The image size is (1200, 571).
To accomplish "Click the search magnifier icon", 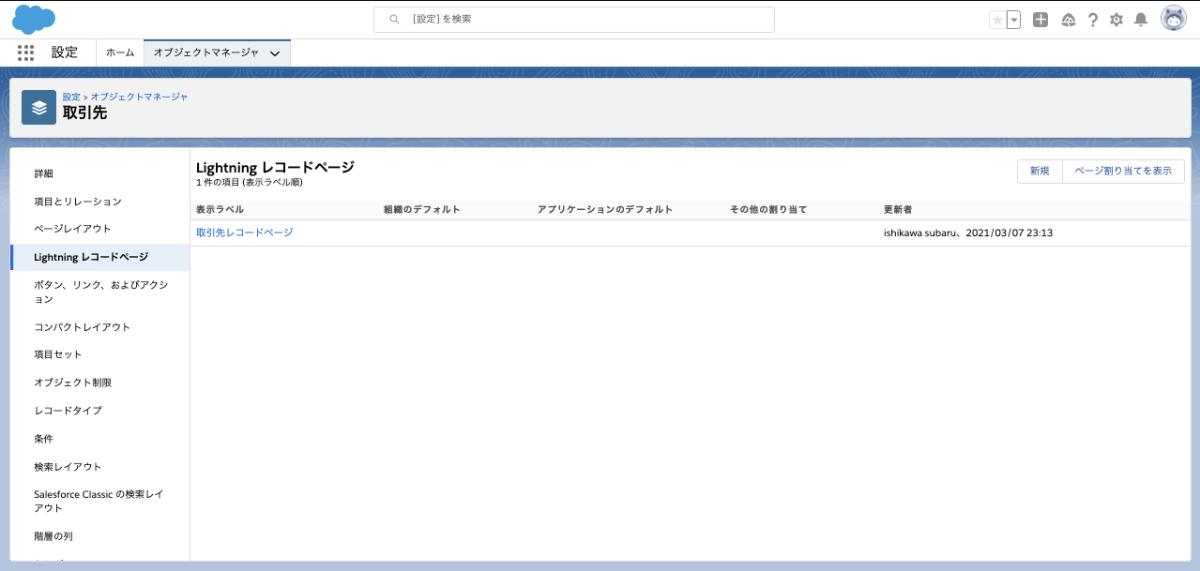I will [395, 19].
